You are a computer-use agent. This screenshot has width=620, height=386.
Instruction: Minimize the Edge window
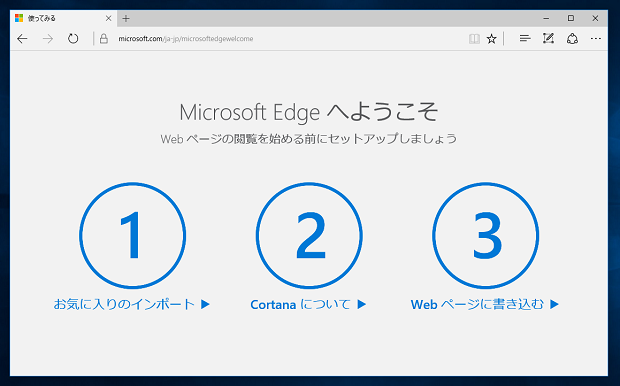[546, 18]
